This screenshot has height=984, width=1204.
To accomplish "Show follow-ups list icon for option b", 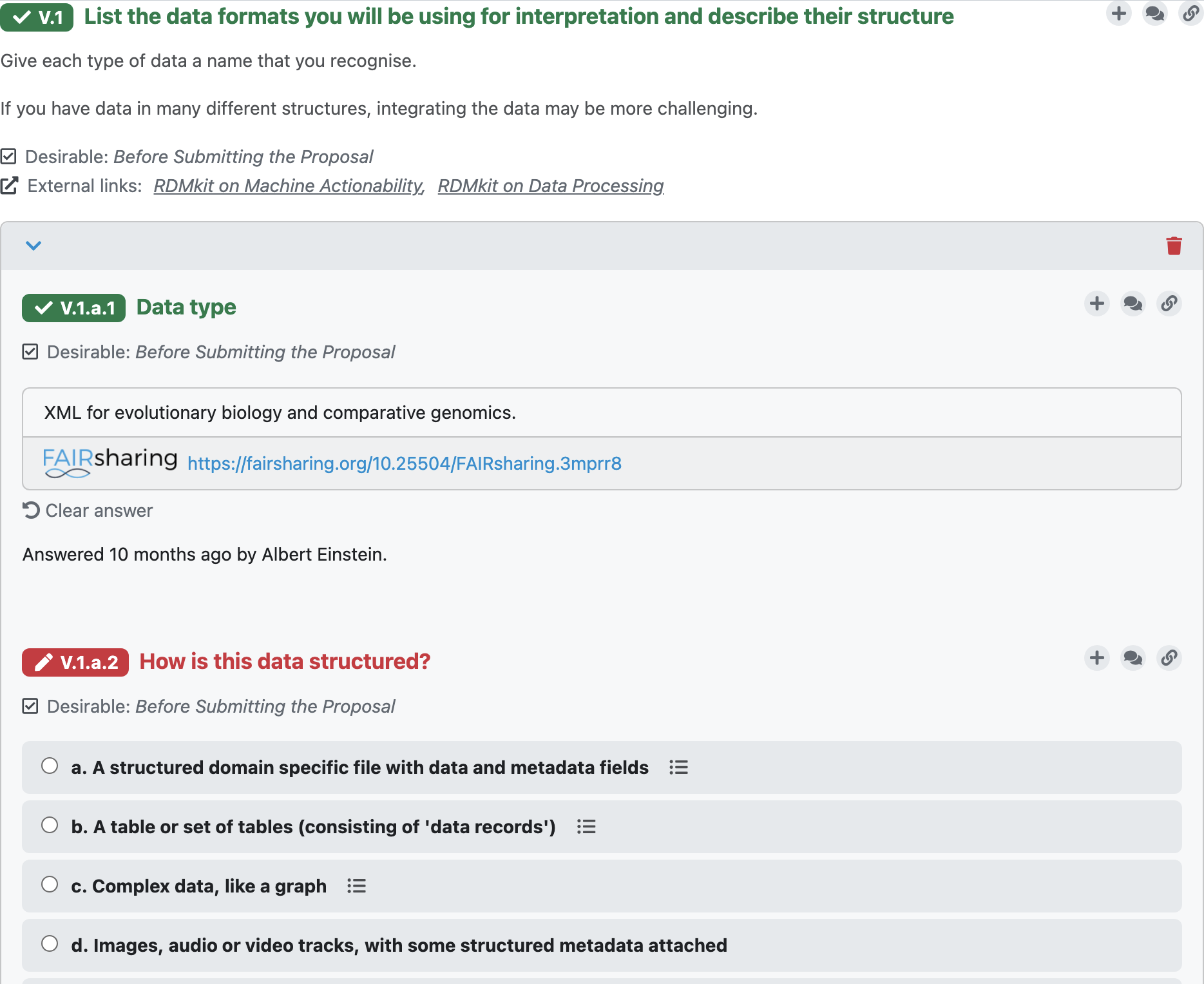I will (x=586, y=827).
